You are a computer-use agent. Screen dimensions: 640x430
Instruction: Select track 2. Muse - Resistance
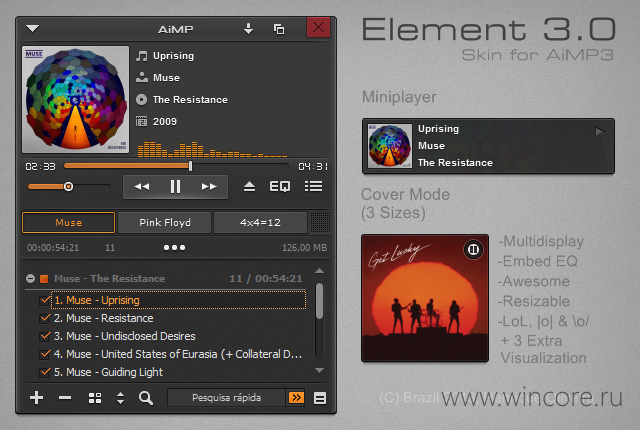pos(178,318)
